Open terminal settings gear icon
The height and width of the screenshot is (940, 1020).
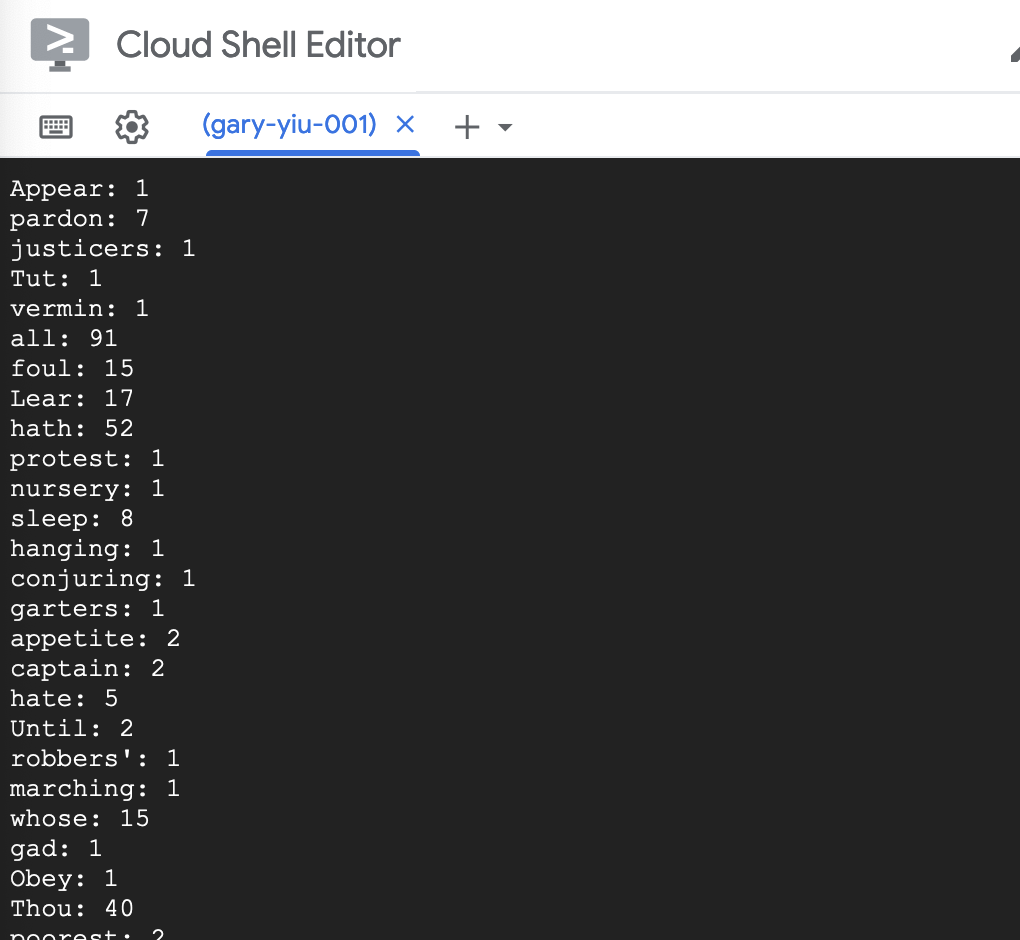point(132,127)
